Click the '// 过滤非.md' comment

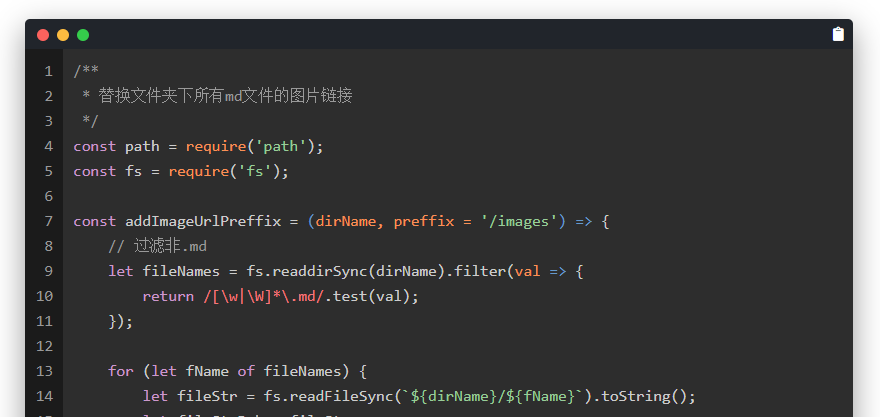pos(157,246)
